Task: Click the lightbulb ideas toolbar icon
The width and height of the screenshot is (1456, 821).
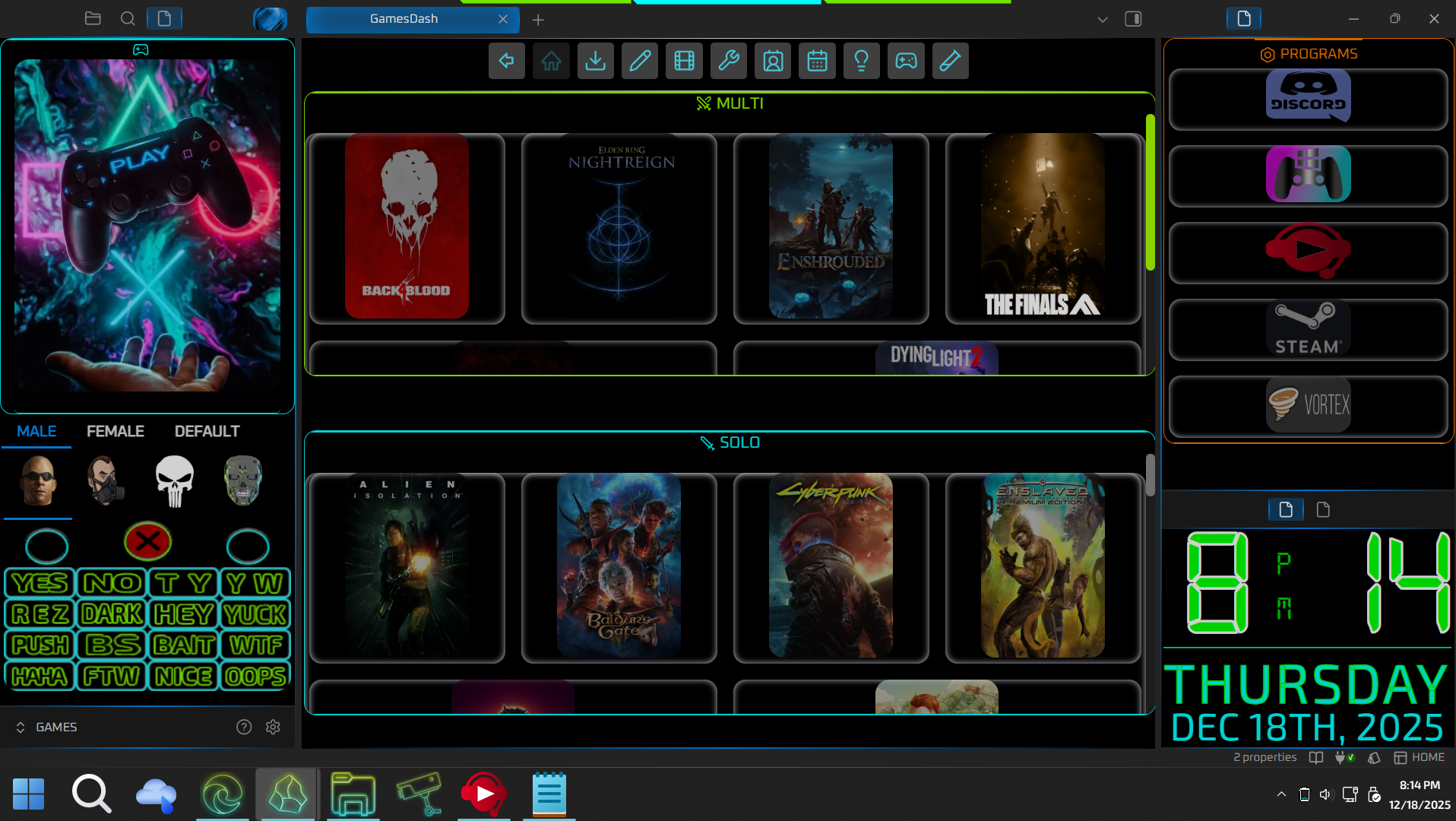Action: 862,61
